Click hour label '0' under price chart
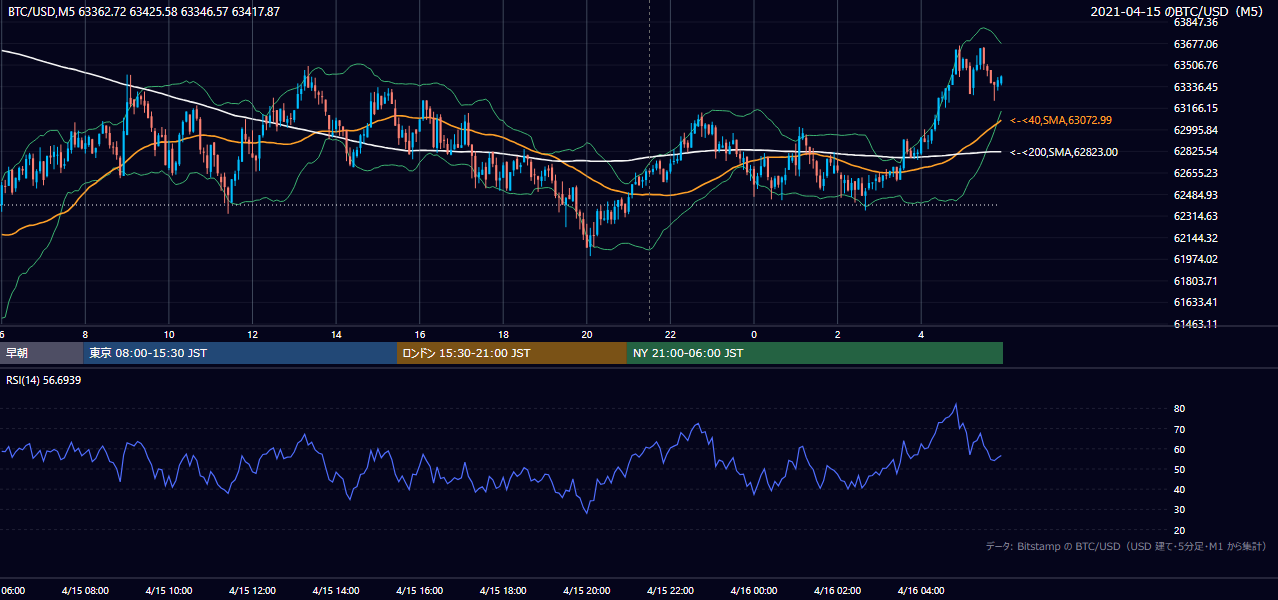Image resolution: width=1278 pixels, height=600 pixels. pyautogui.click(x=754, y=335)
